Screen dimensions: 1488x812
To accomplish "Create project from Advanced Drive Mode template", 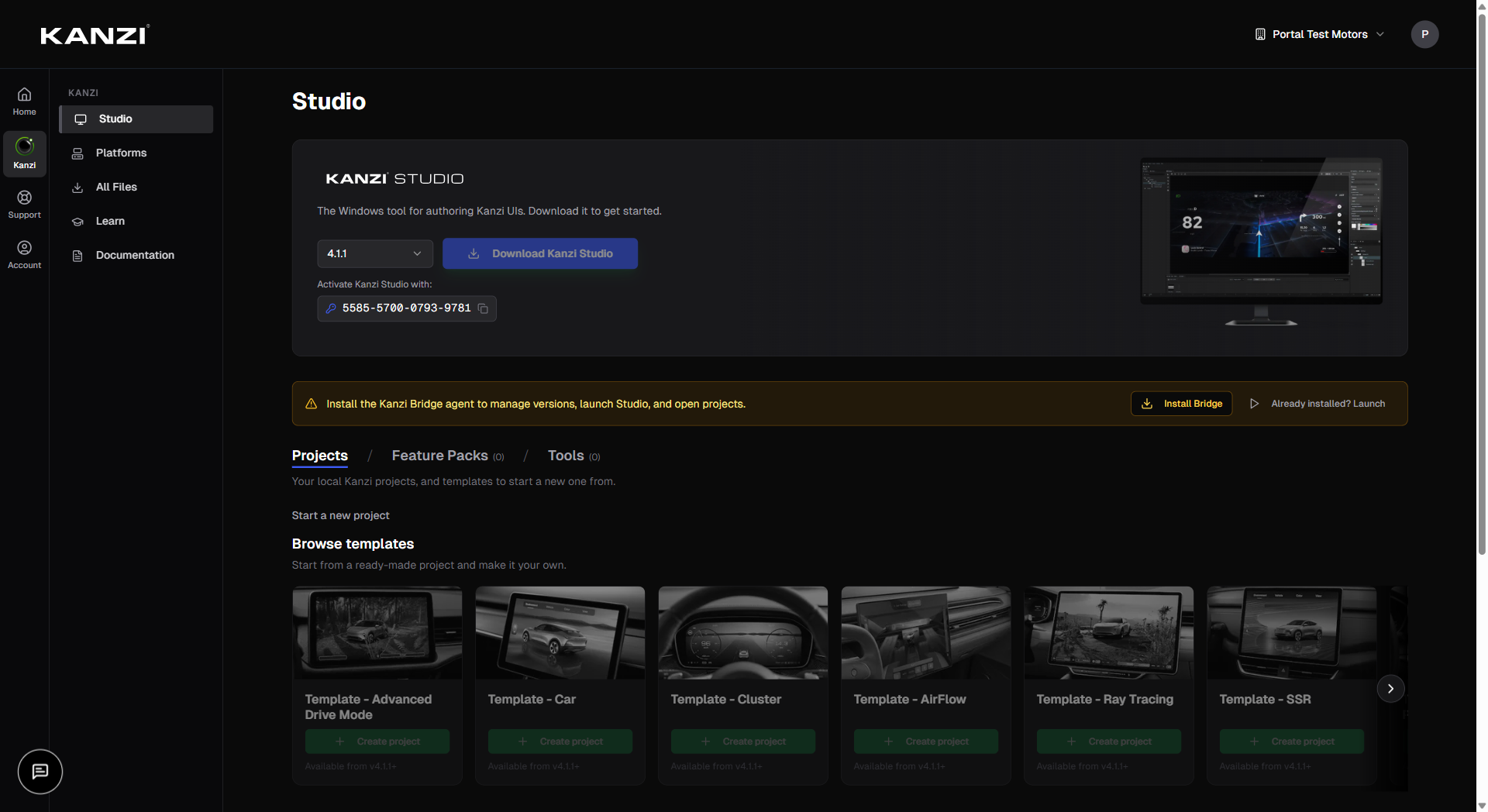I will click(x=377, y=741).
